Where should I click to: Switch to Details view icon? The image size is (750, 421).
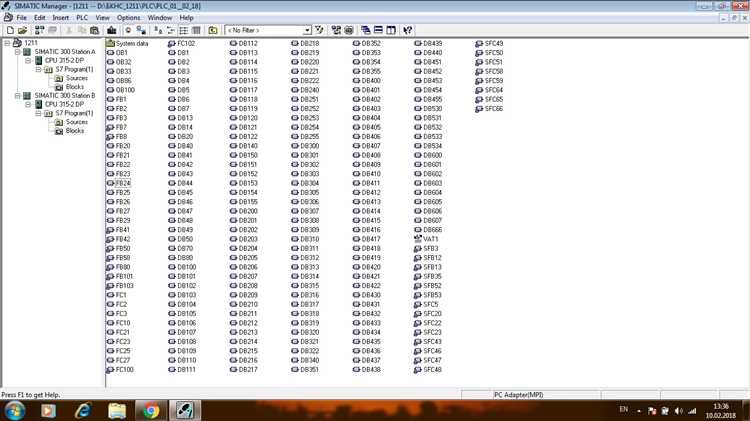point(196,30)
